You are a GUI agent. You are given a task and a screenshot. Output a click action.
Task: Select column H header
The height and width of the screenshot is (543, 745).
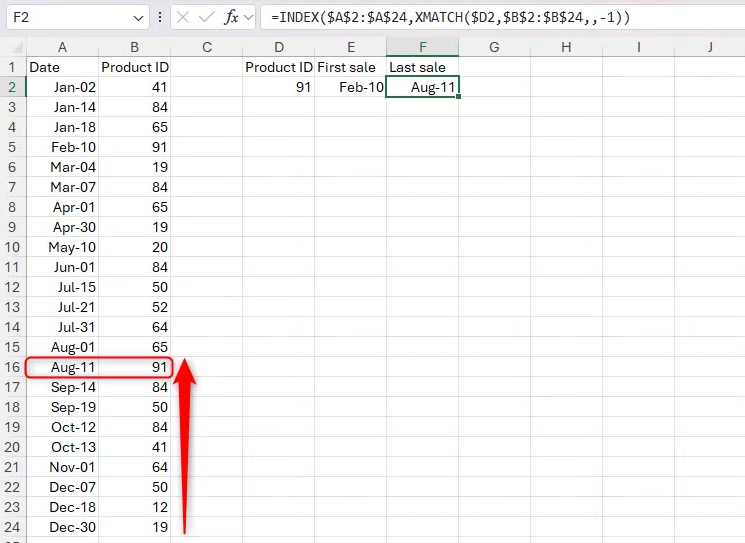coord(566,47)
